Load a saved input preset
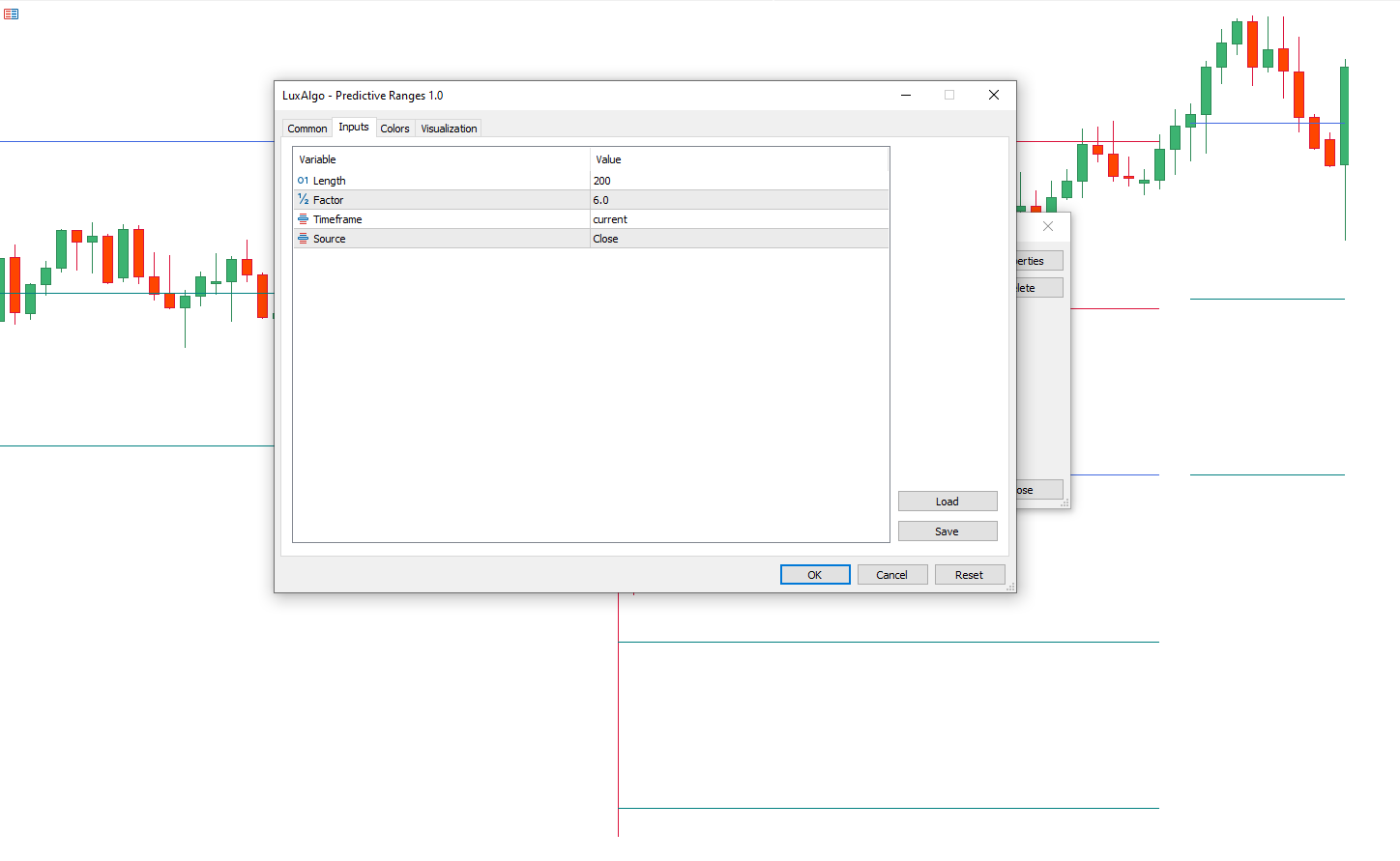The height and width of the screenshot is (861, 1400). coord(948,502)
